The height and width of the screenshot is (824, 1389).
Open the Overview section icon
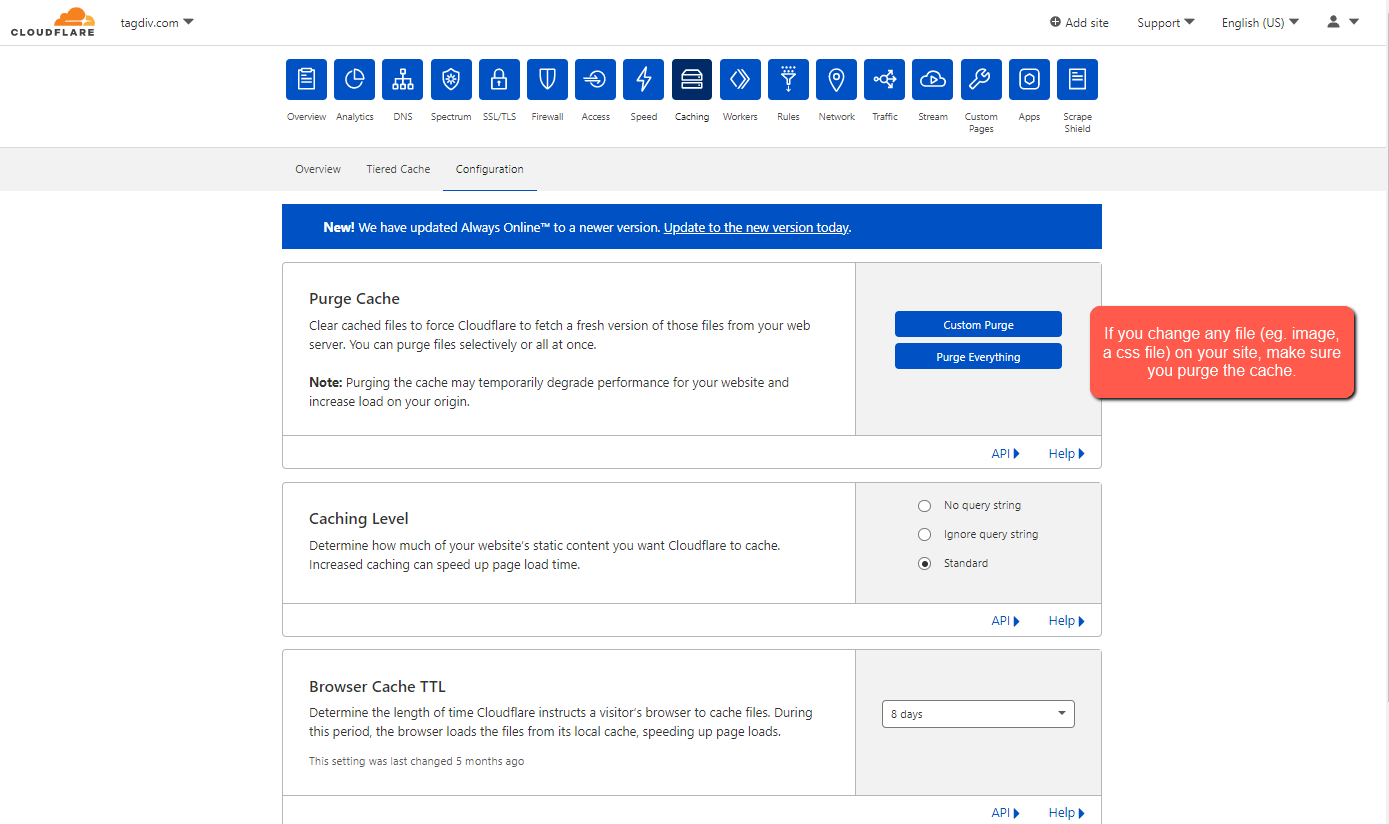click(306, 80)
